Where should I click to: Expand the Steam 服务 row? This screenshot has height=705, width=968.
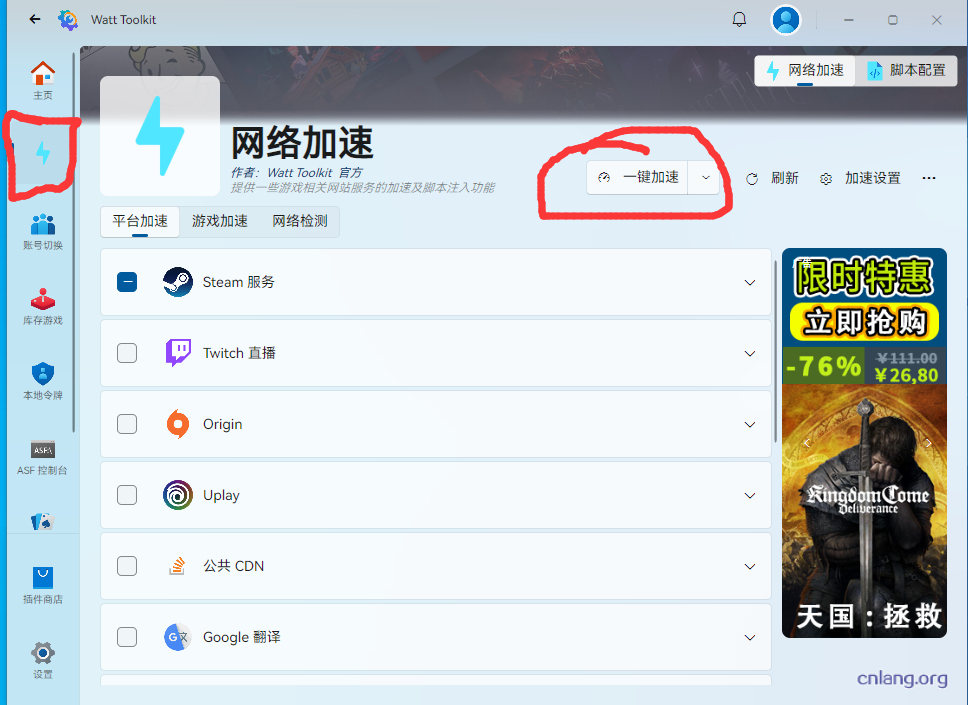(749, 283)
